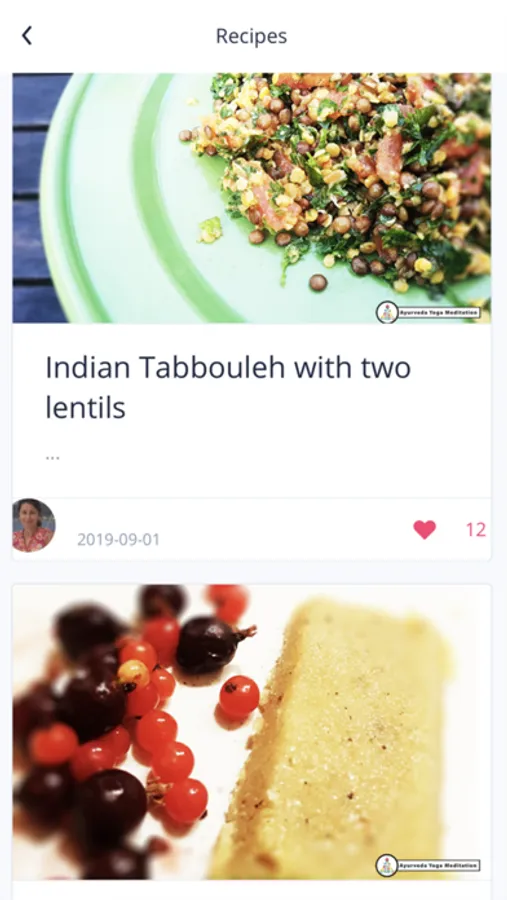This screenshot has width=507, height=900.
Task: Tap the like count 12
Action: coord(476,529)
